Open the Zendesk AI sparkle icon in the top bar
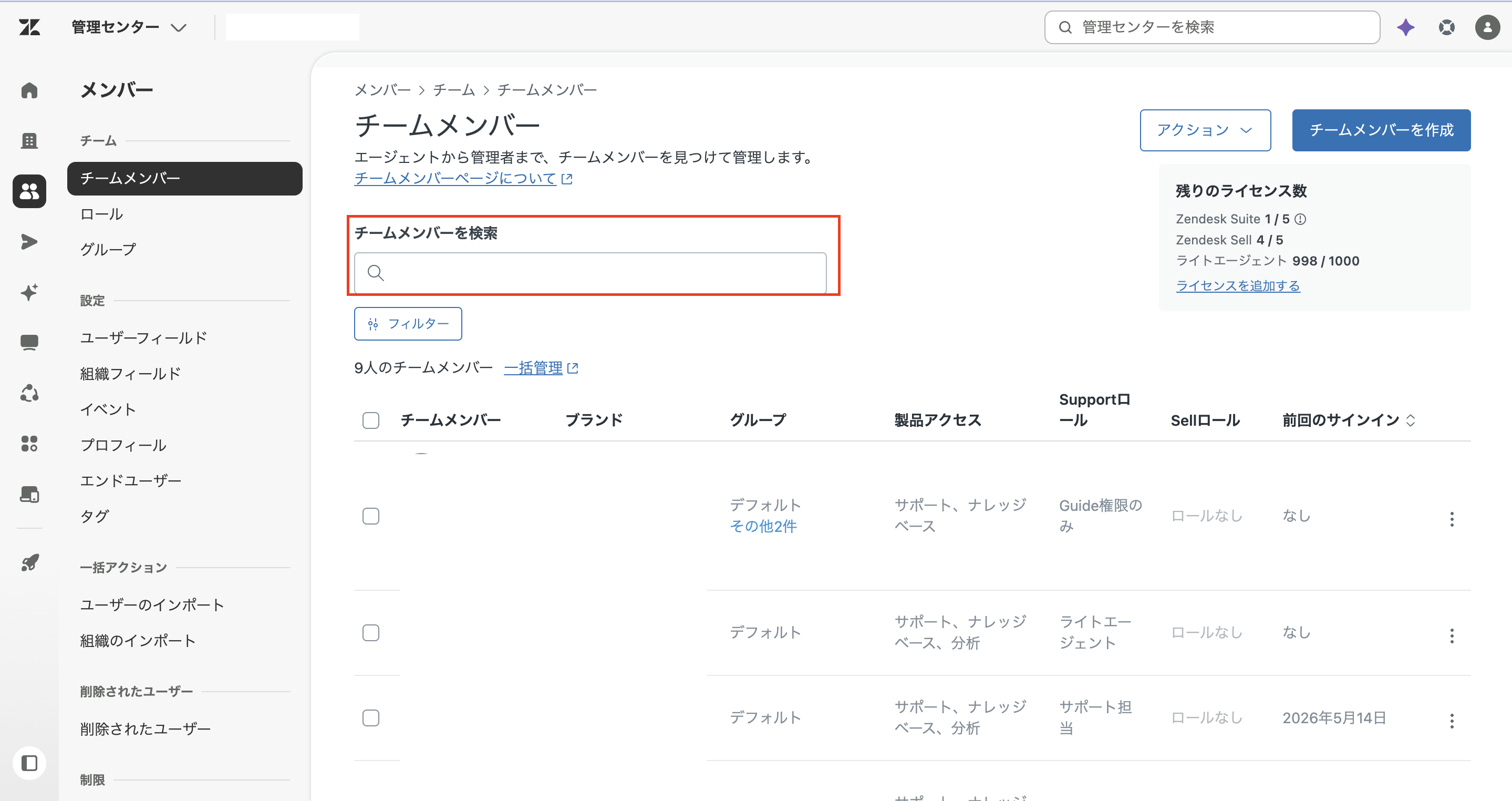1512x801 pixels. (x=1406, y=27)
